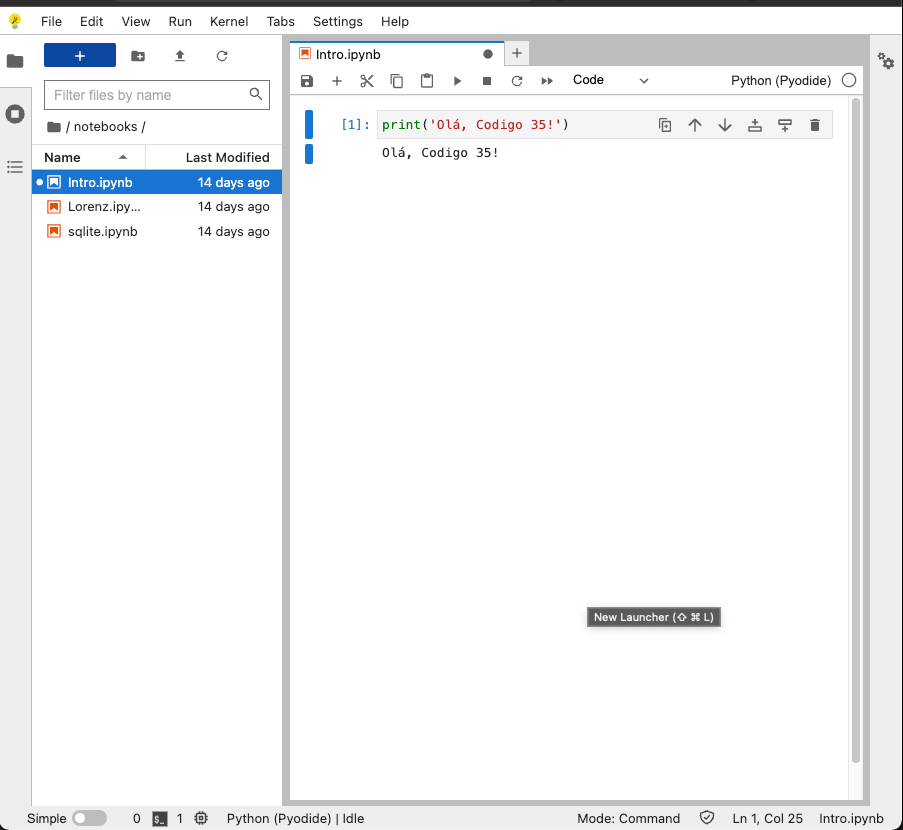Open the Kernel menu
This screenshot has width=903, height=830.
point(229,21)
